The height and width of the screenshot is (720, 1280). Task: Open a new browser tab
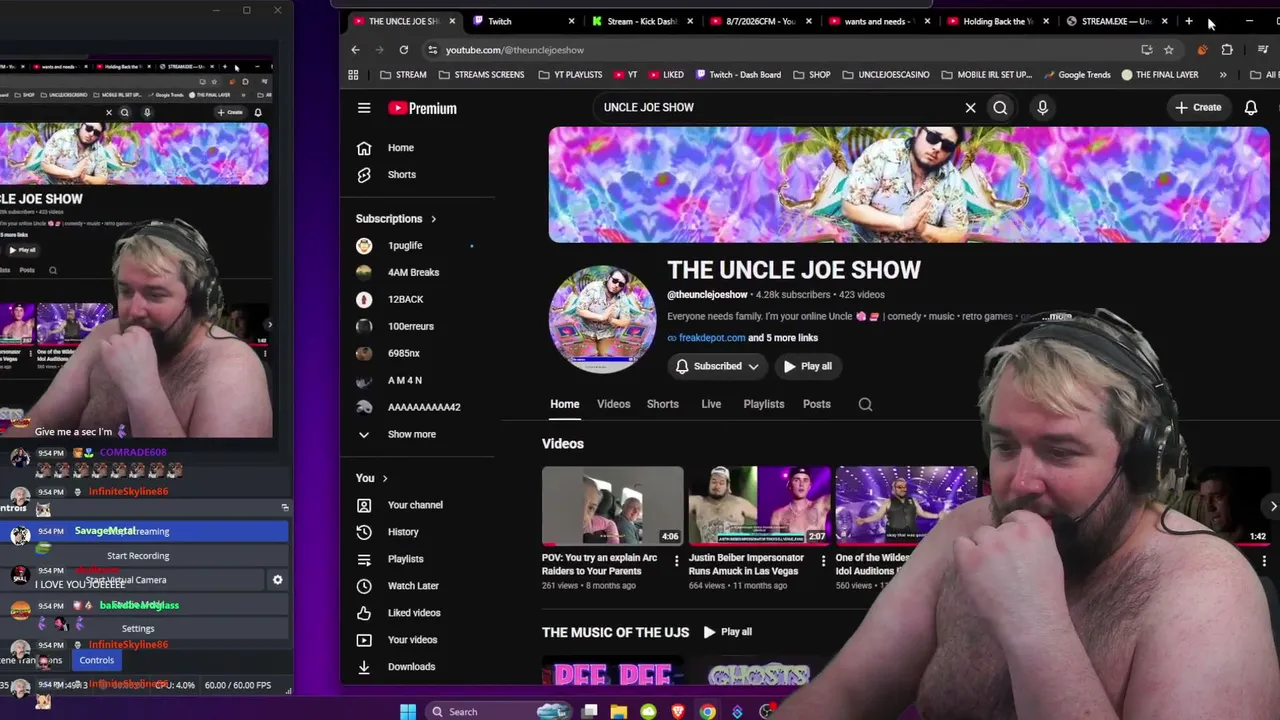(1189, 21)
